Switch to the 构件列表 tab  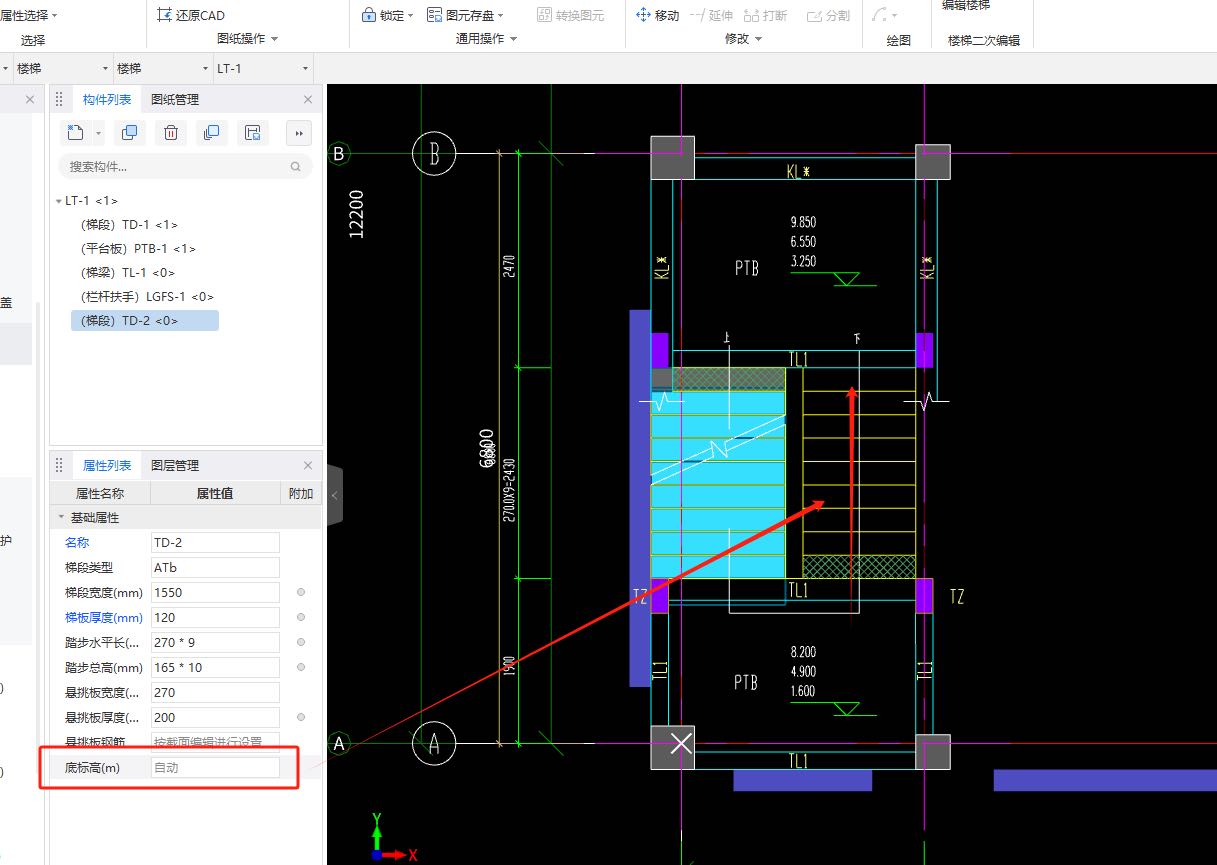click(106, 99)
